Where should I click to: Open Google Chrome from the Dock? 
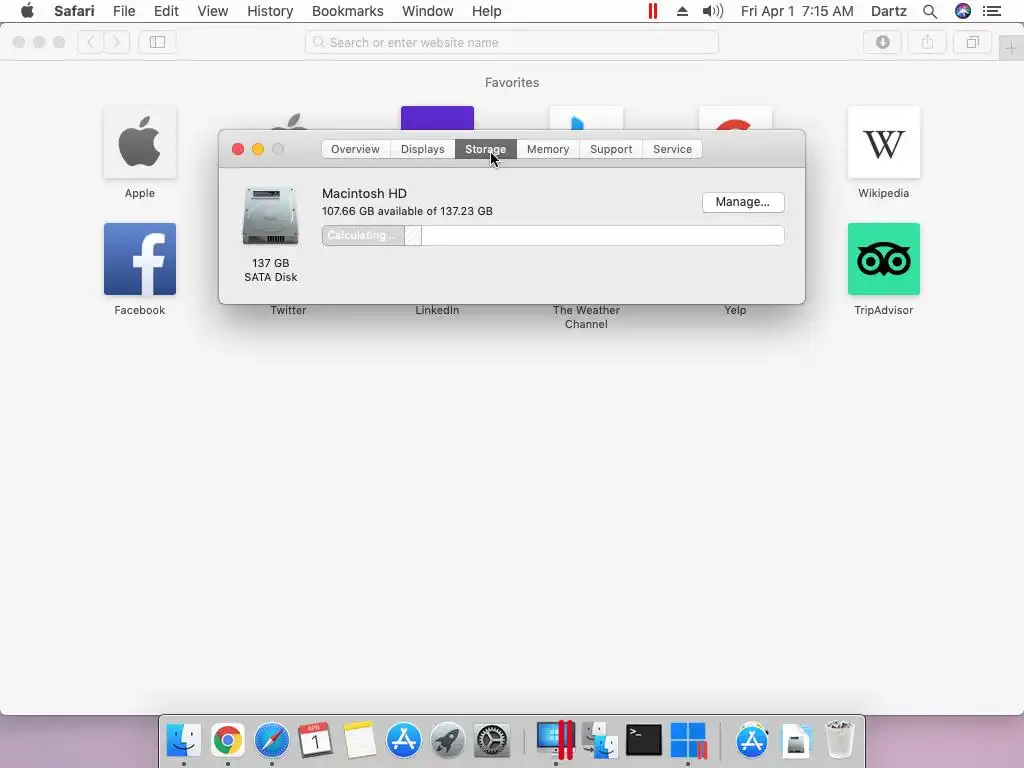[x=227, y=740]
